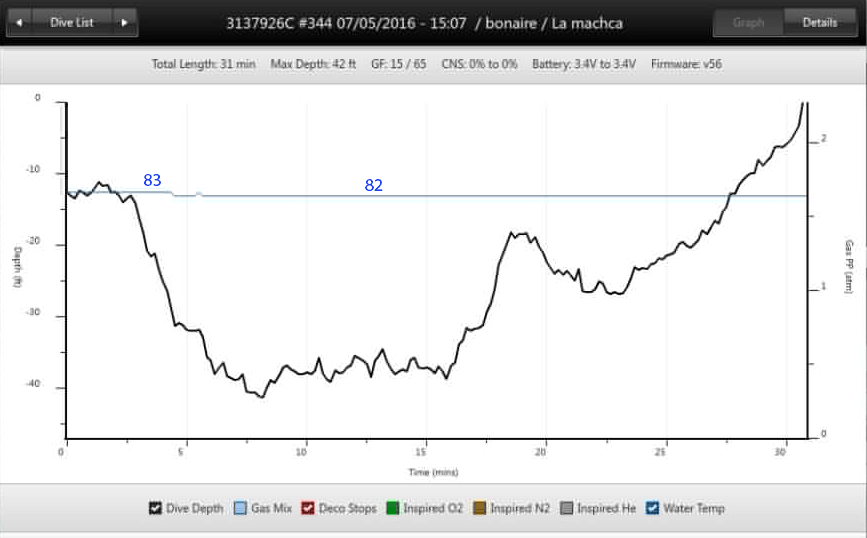This screenshot has width=867, height=538.
Task: Click the Total Length 31 min readout
Action: 203,64
